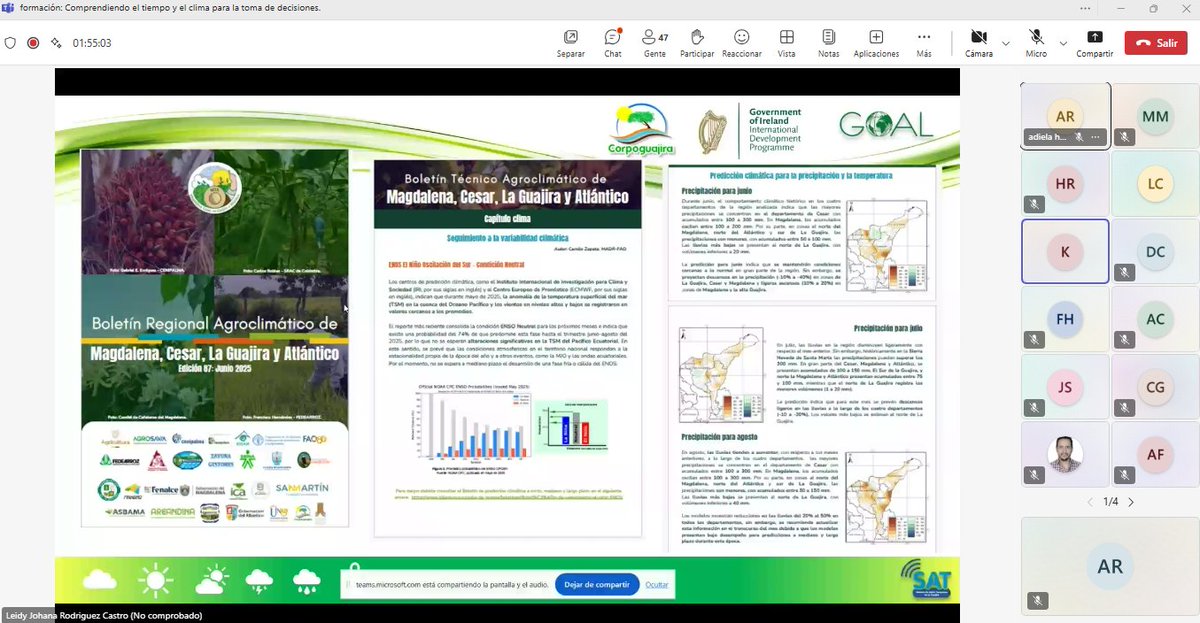Click the sparkle icon beside the timer
The image size is (1200, 623).
[56, 43]
